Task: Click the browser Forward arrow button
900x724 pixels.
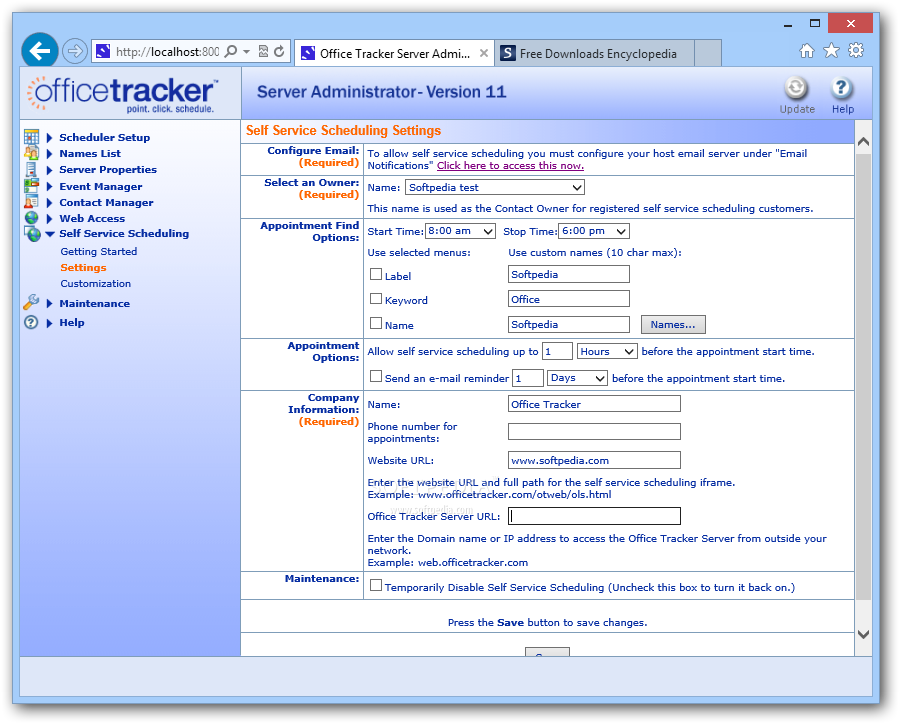Action: [75, 52]
